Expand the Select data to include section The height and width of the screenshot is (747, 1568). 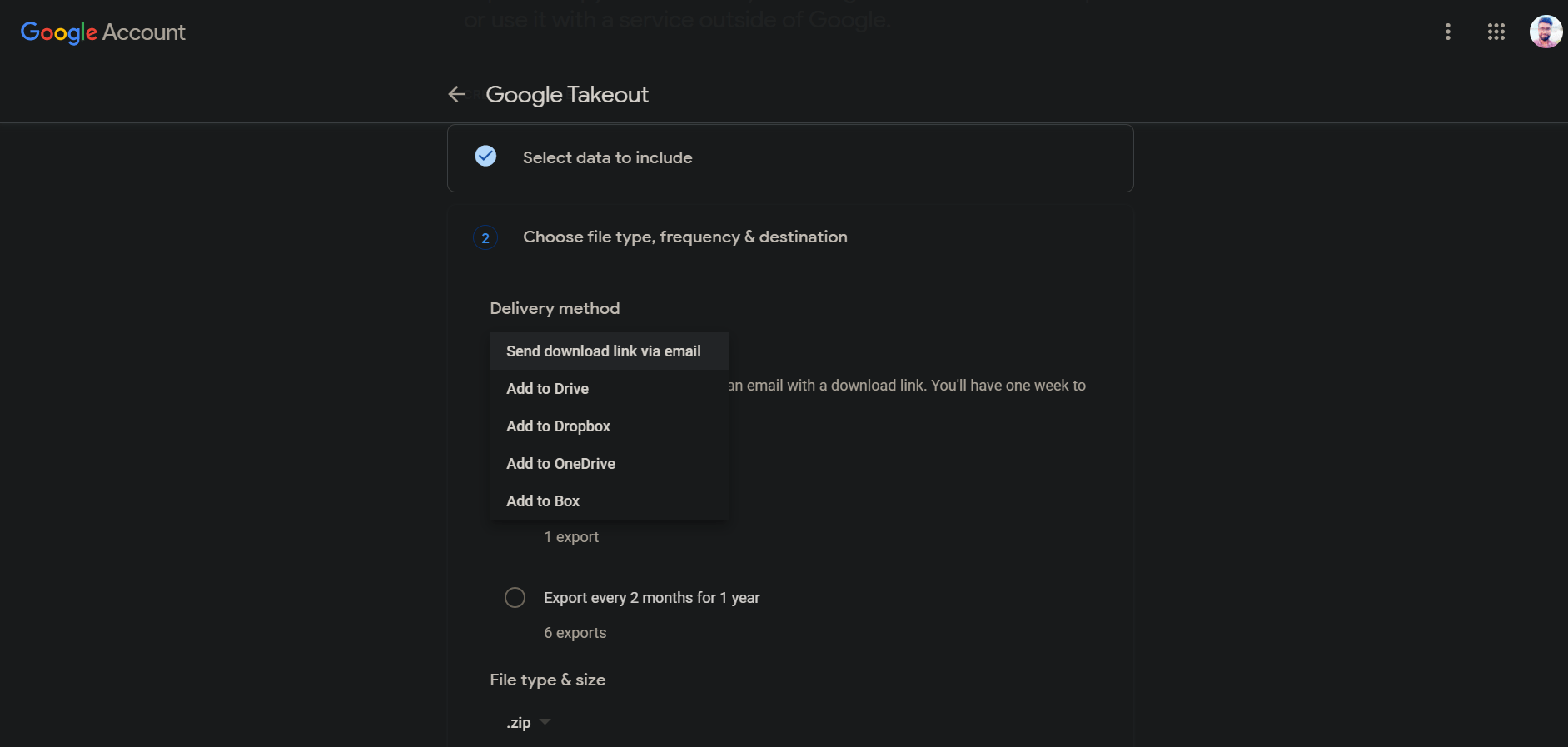(x=608, y=158)
